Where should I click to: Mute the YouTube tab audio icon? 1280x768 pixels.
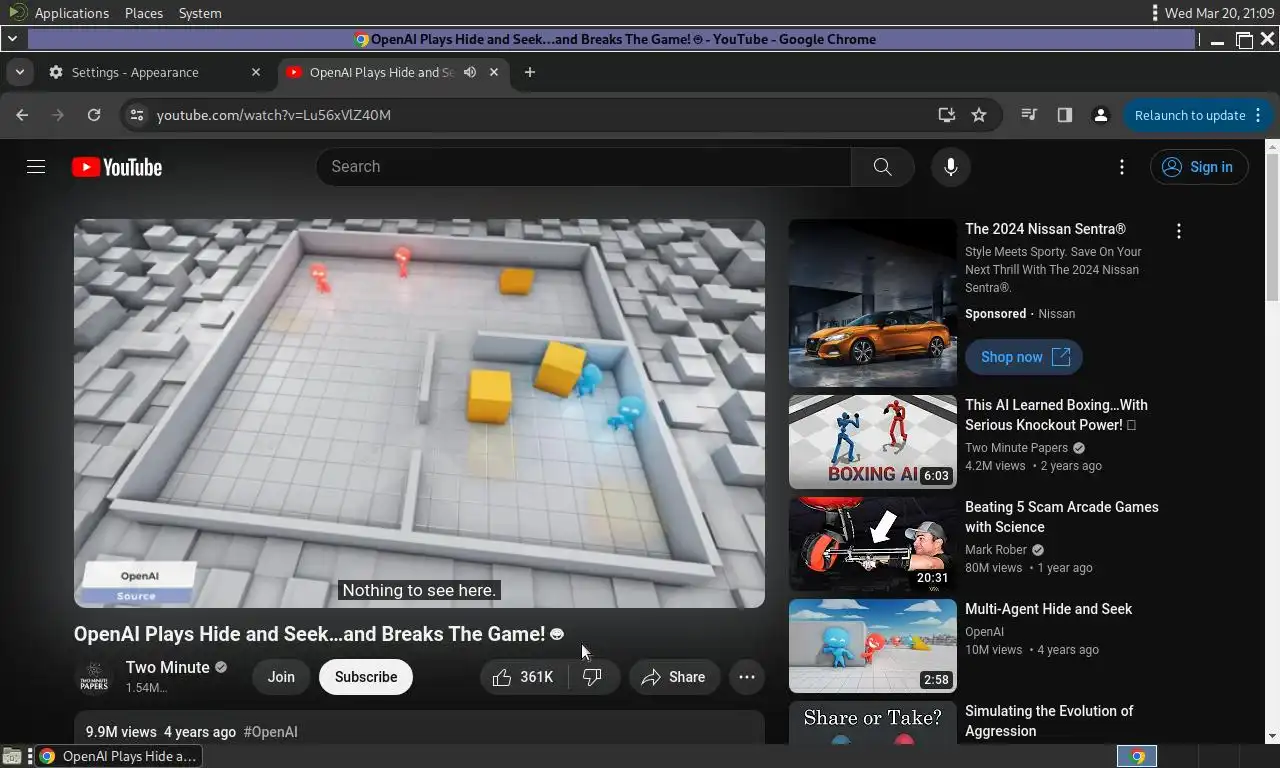[x=469, y=72]
